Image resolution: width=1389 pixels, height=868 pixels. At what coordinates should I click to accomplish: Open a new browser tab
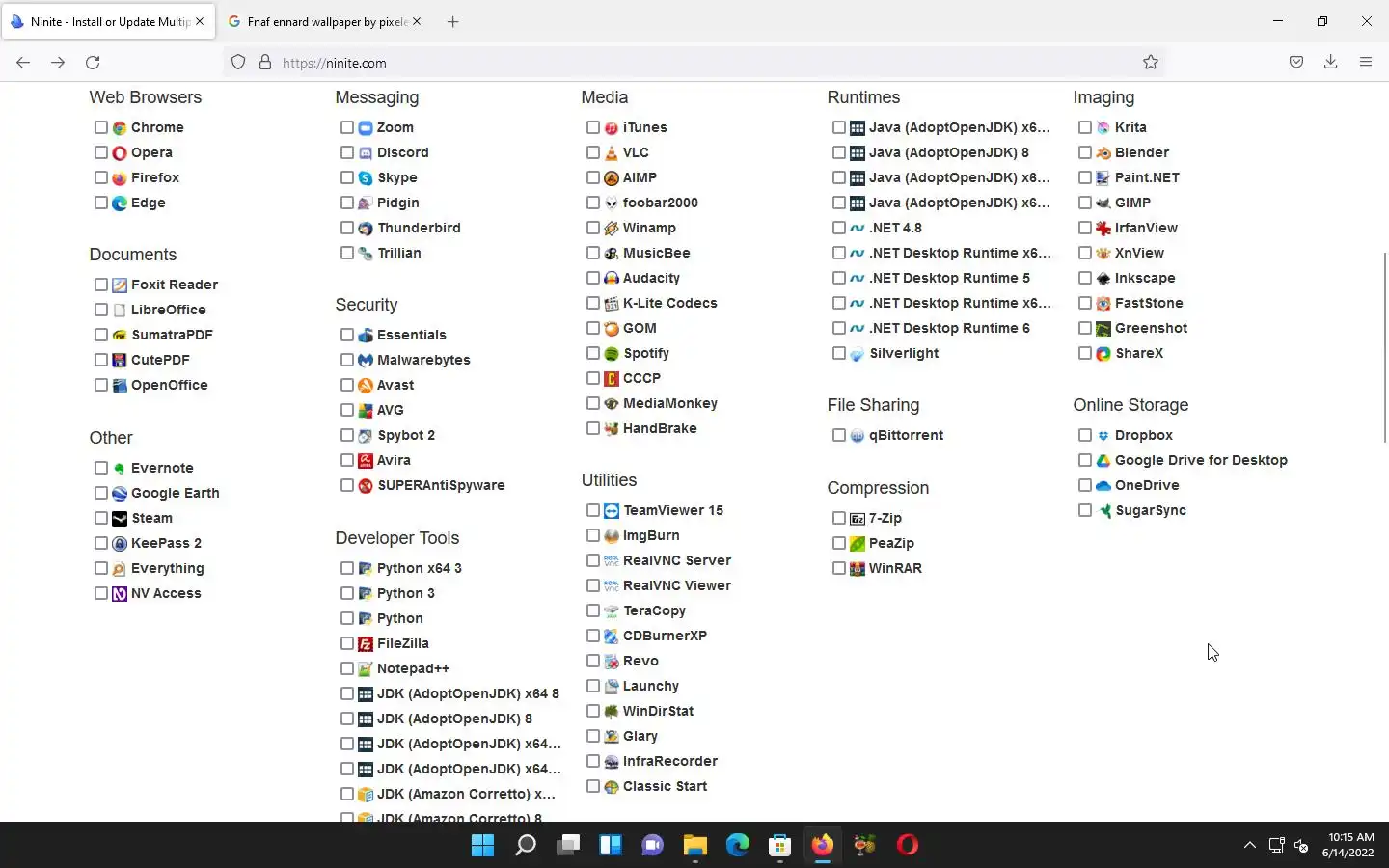point(452,21)
